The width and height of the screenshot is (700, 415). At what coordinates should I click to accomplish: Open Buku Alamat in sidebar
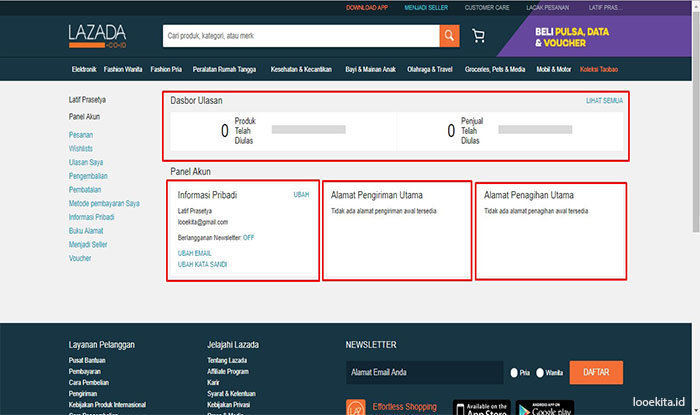(86, 231)
